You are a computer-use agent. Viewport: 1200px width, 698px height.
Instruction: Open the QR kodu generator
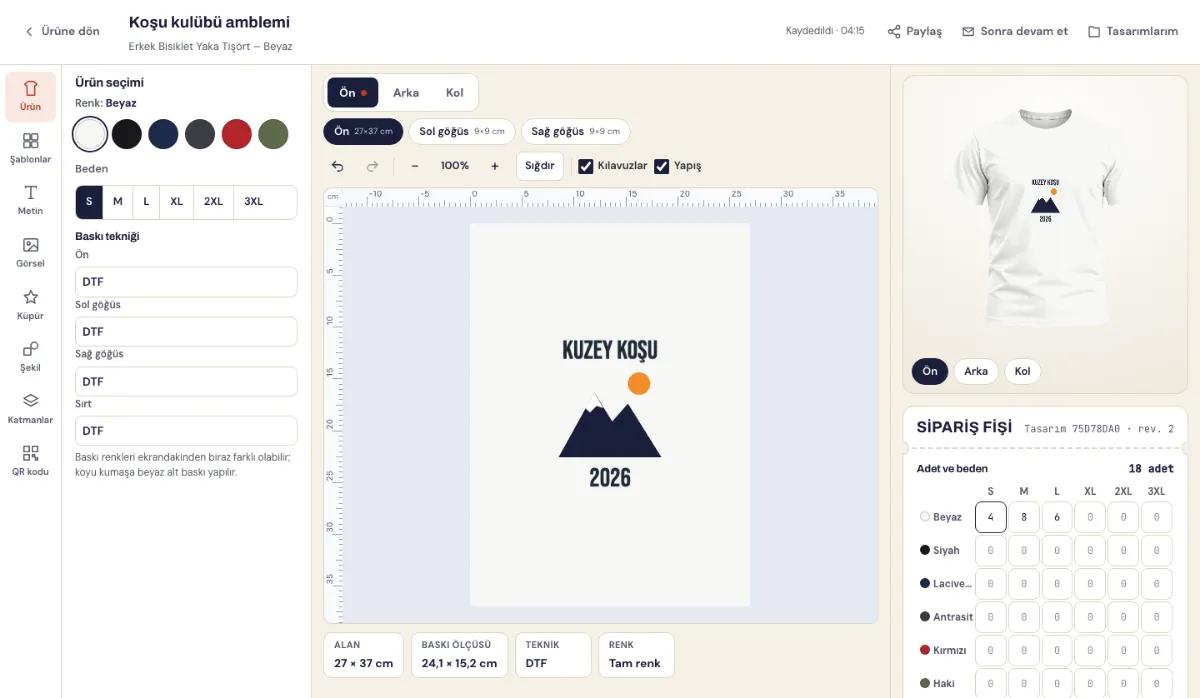pyautogui.click(x=31, y=461)
